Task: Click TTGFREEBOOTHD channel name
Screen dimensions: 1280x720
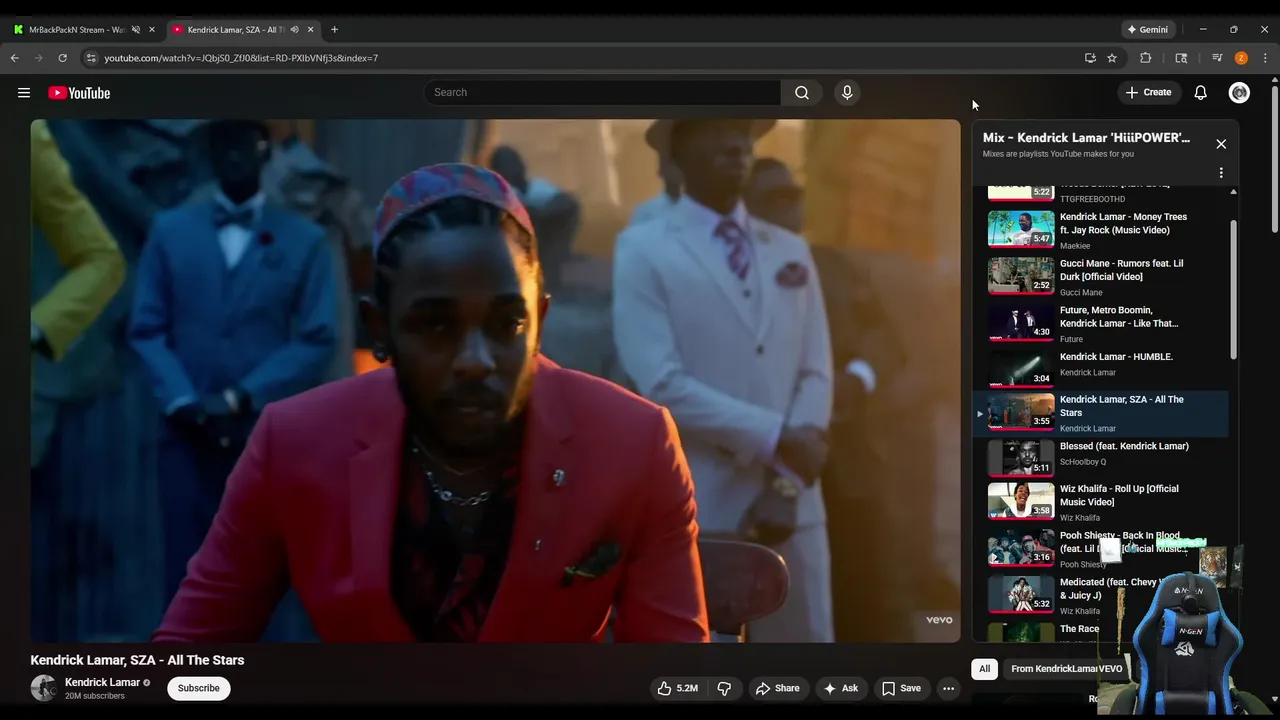Action: click(1092, 199)
